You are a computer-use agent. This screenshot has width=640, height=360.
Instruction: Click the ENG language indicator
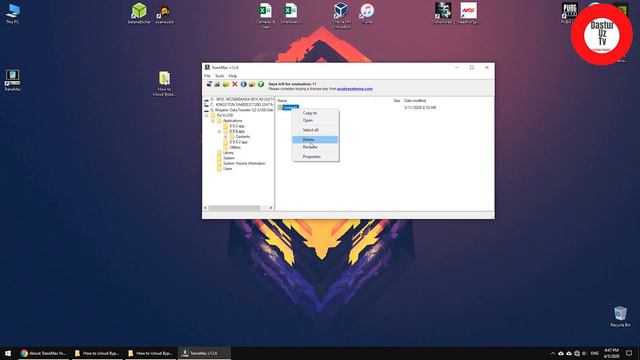point(595,353)
